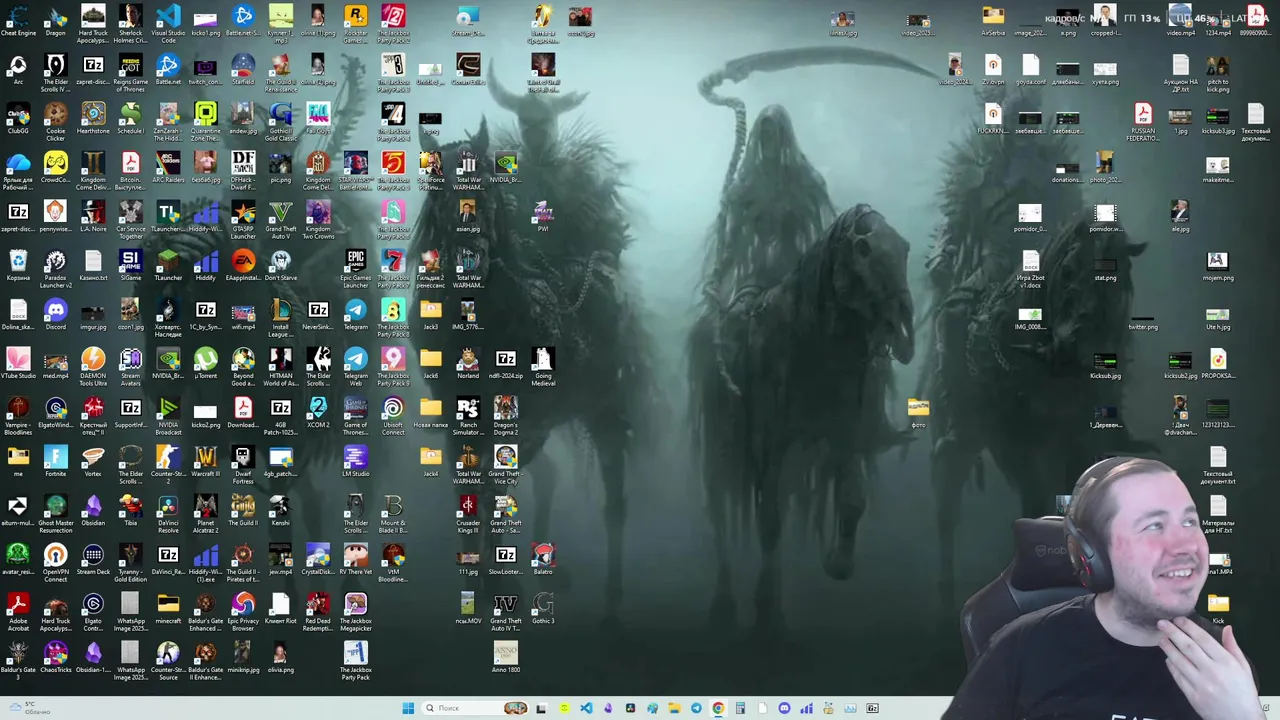The image size is (1280, 720).
Task: Select the Gothic 3 shortcut
Action: pos(543,609)
